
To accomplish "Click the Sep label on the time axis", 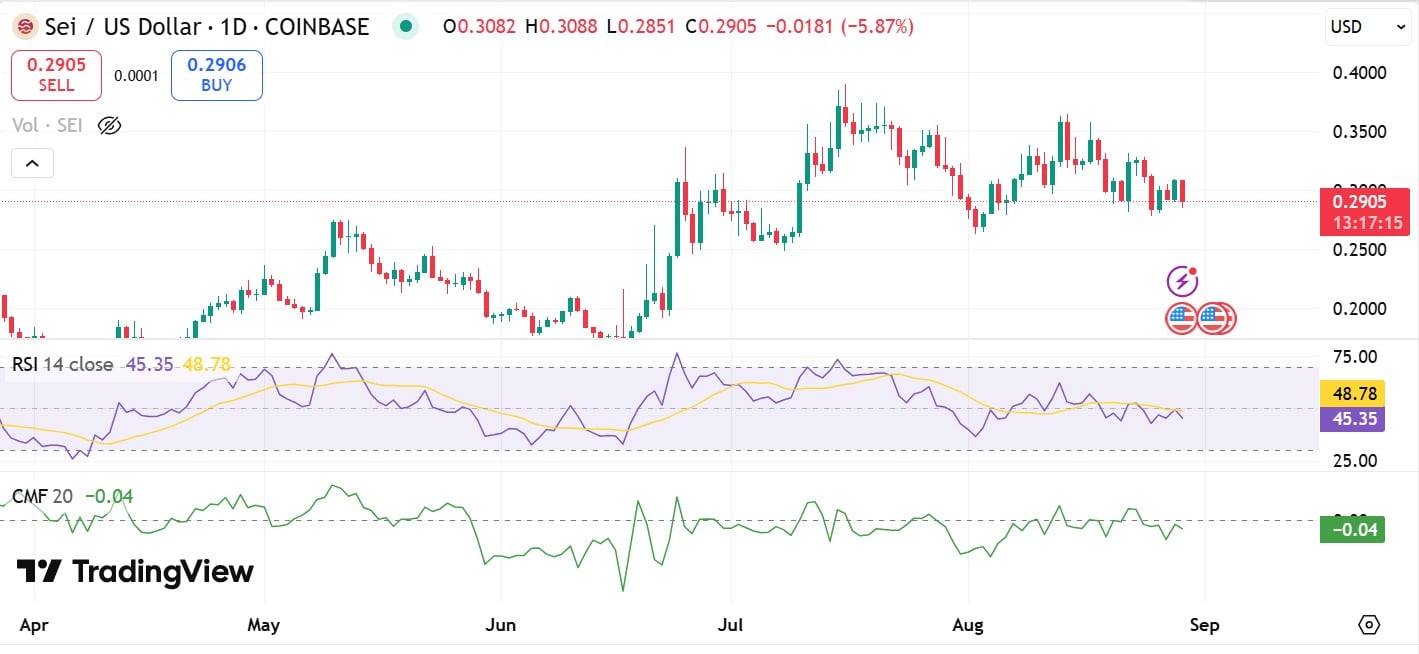I will point(1204,624).
